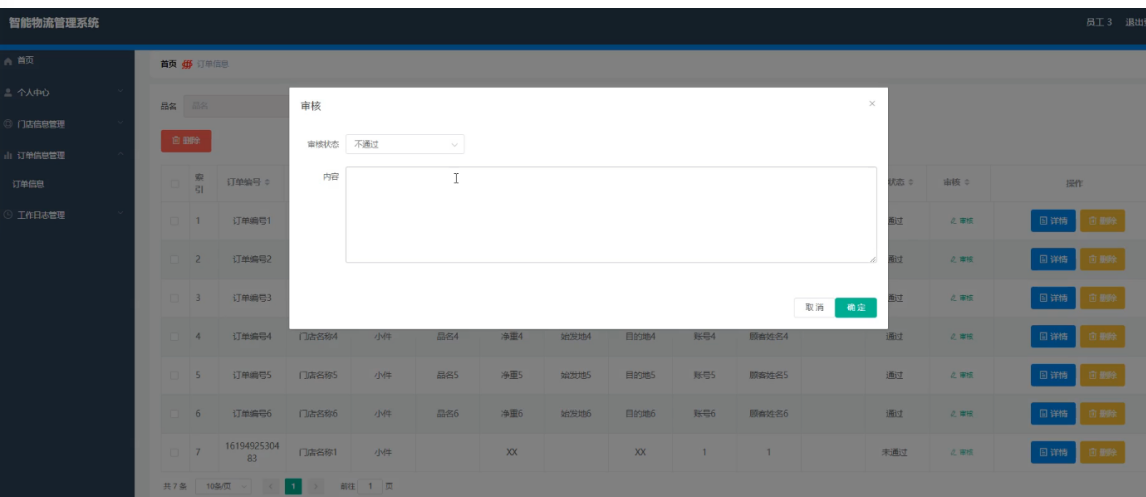Screen dimensions: 1146x497
Task: Sort by 订单编号 column sort arrows
Action: [267, 182]
